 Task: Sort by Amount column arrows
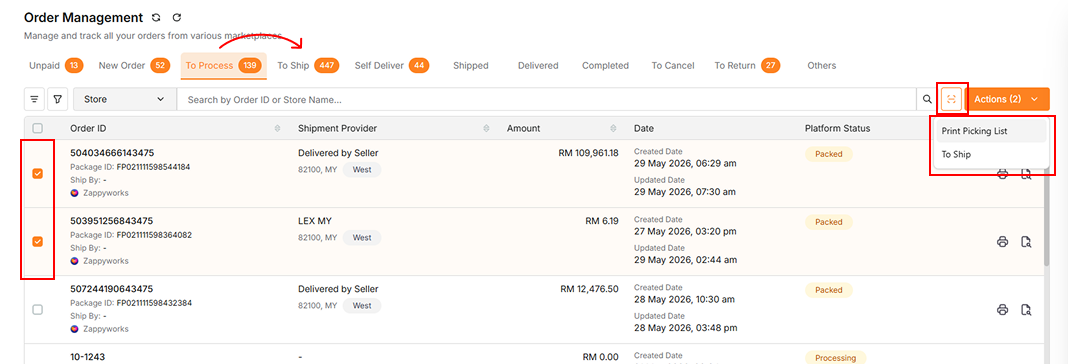point(614,128)
